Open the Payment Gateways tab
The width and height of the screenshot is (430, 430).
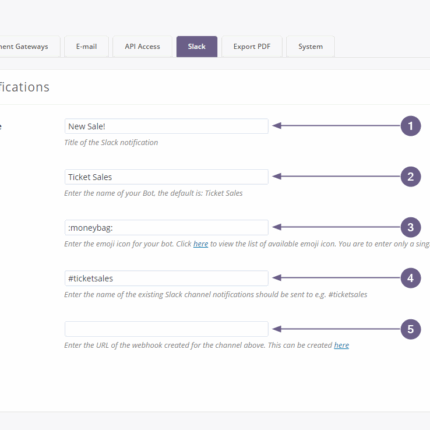point(29,47)
